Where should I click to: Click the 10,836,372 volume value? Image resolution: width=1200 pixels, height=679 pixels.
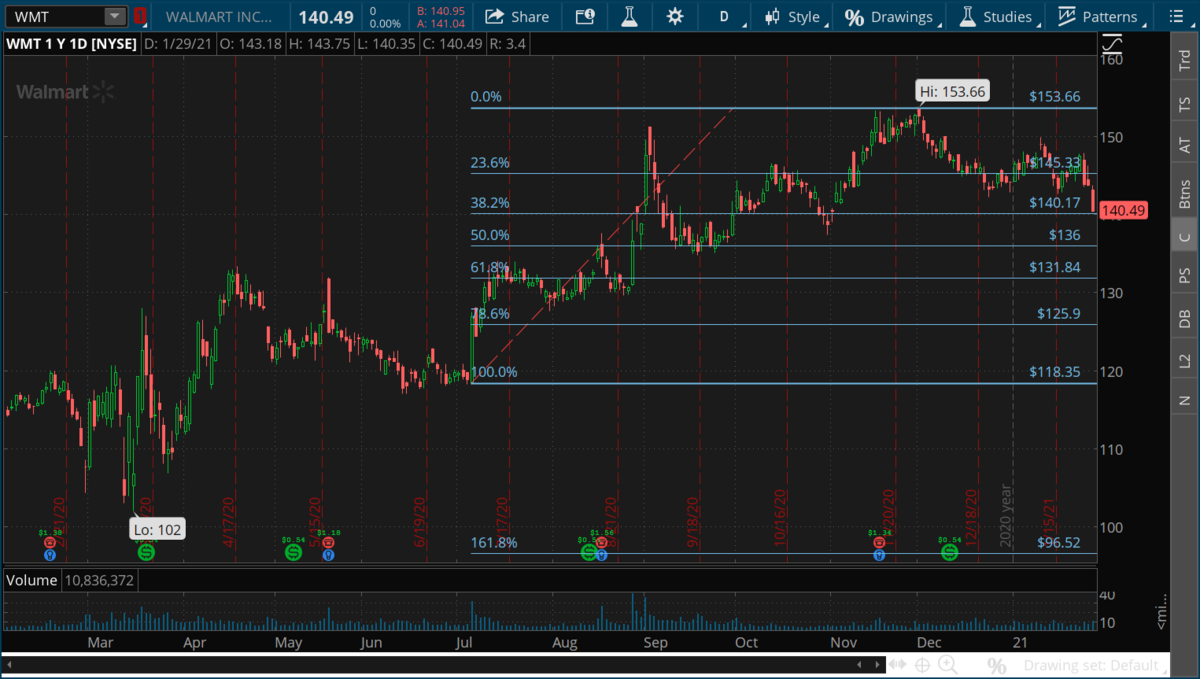pos(98,580)
